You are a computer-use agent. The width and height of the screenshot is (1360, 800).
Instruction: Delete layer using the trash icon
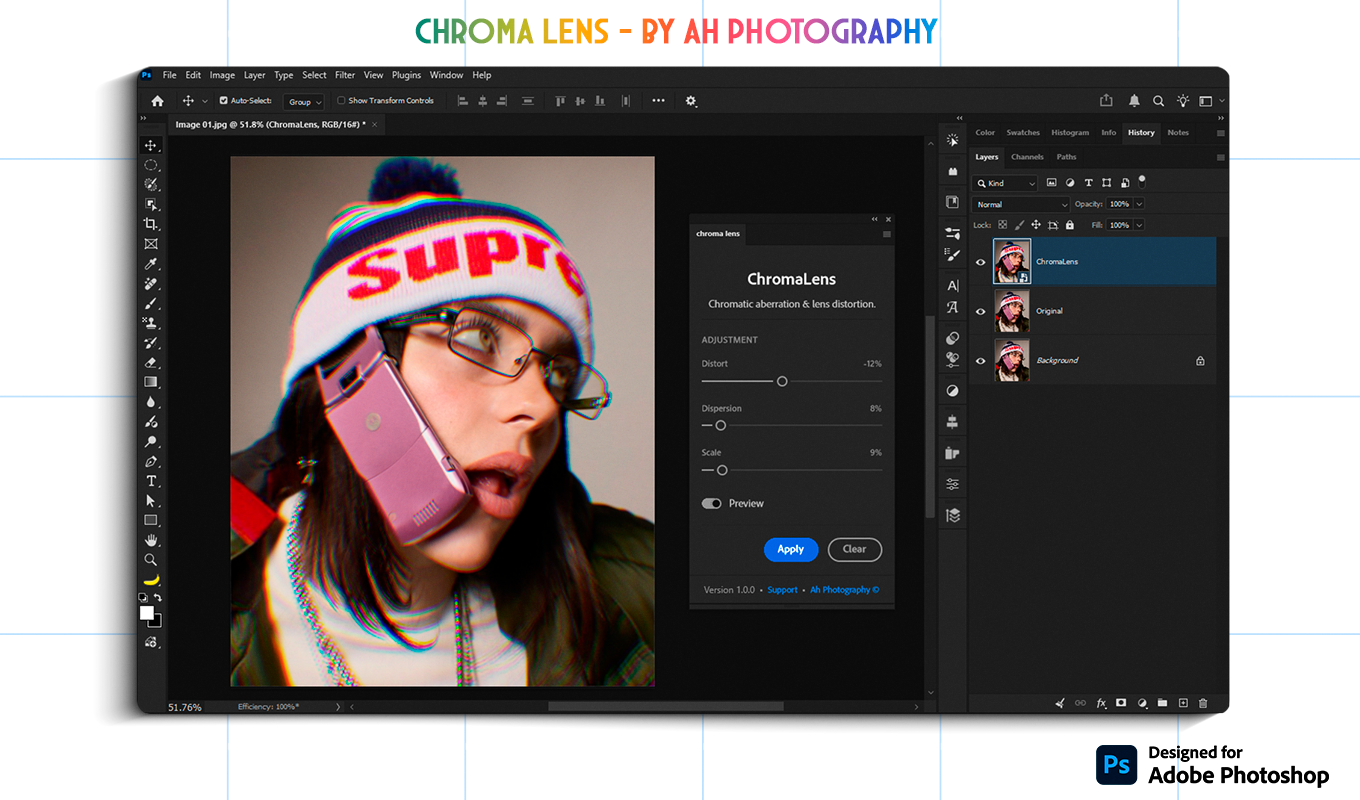[x=1203, y=703]
